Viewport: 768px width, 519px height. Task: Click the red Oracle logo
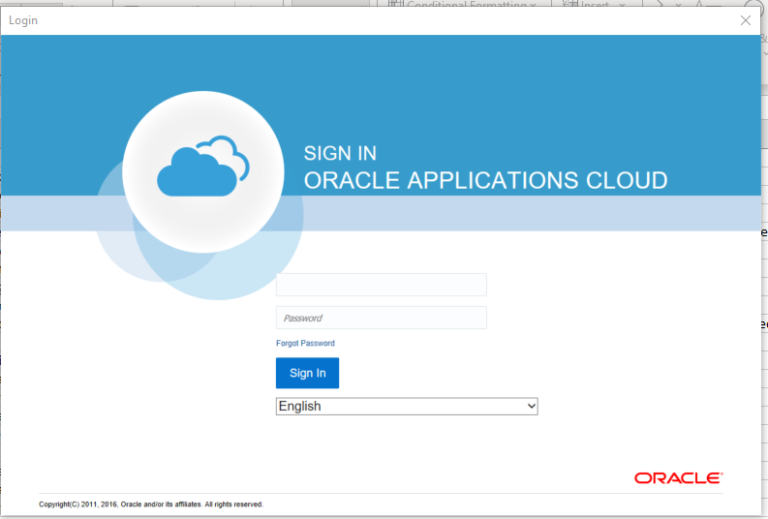(x=678, y=478)
